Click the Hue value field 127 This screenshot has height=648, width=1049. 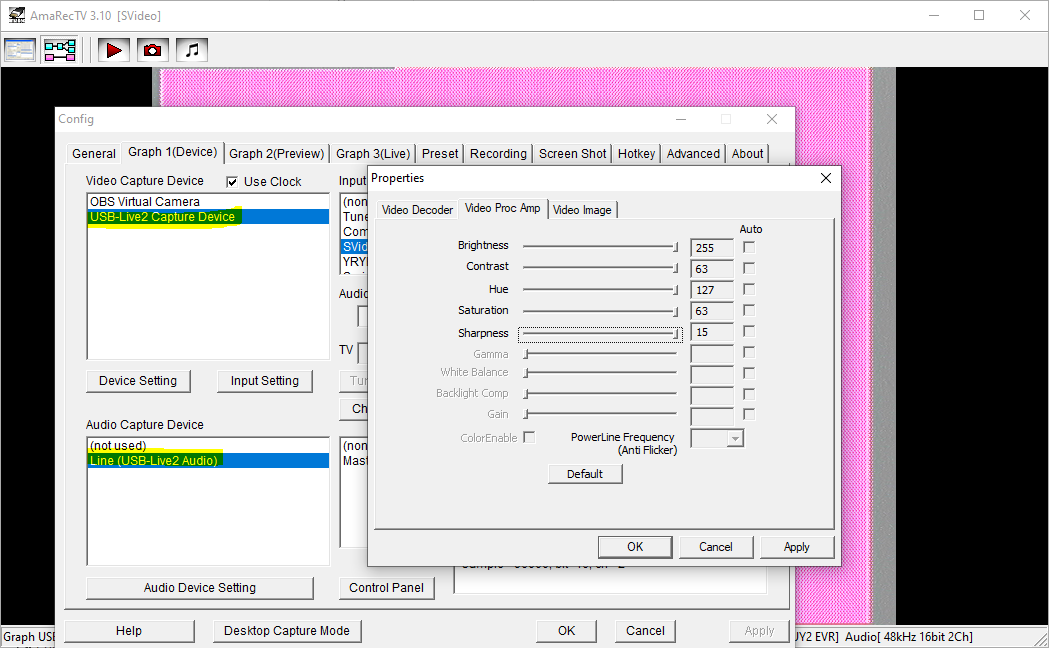712,290
